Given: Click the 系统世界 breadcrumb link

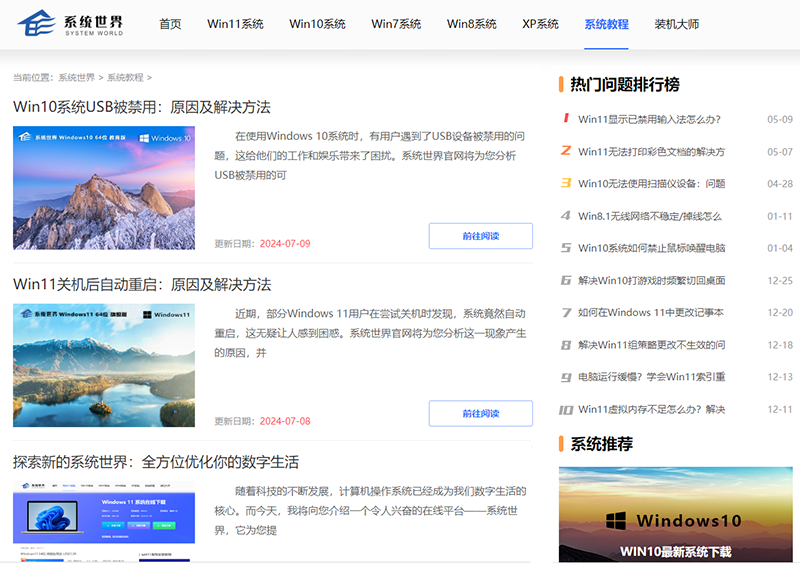Looking at the screenshot, I should pos(76,77).
